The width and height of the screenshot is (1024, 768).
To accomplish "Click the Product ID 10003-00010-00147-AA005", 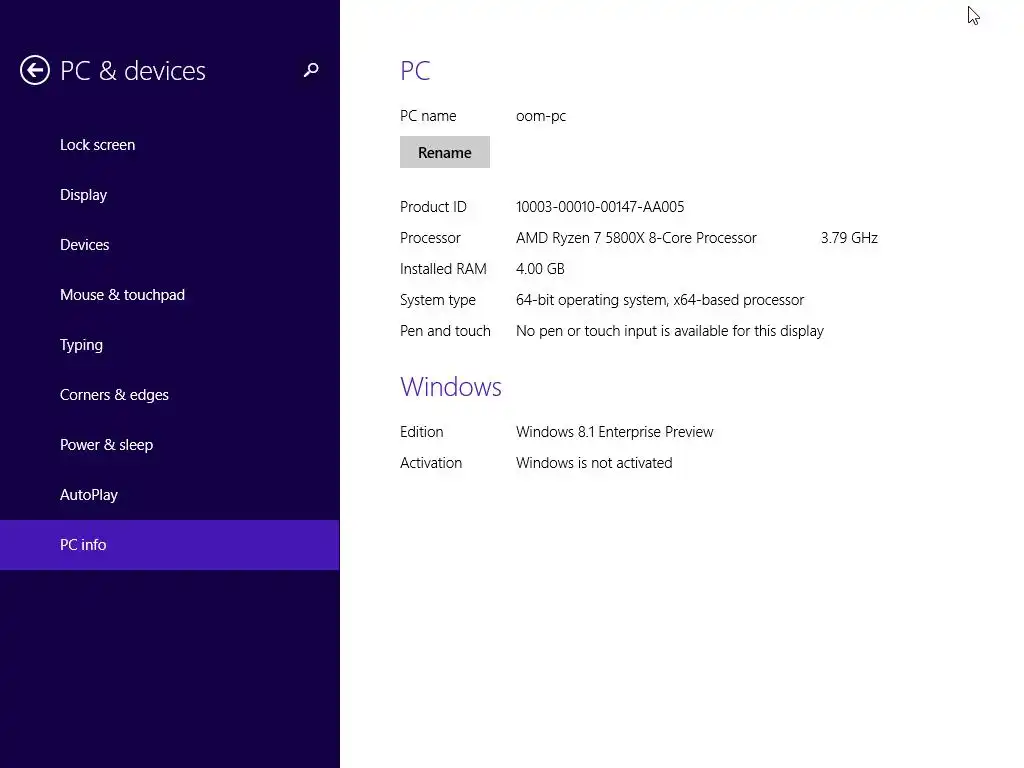I will click(600, 207).
